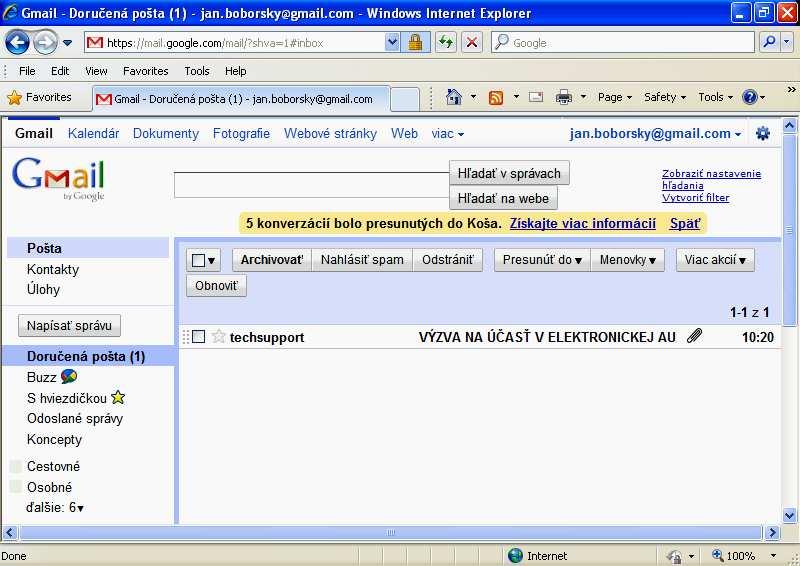Stop loading with the red X icon
Screen dimensions: 800x566
472,42
